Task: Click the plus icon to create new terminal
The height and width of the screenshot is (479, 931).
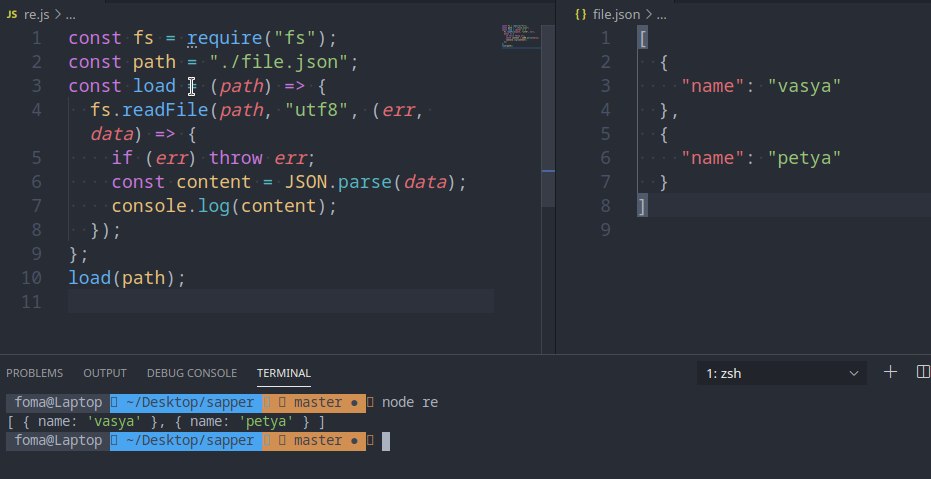Action: (x=890, y=372)
